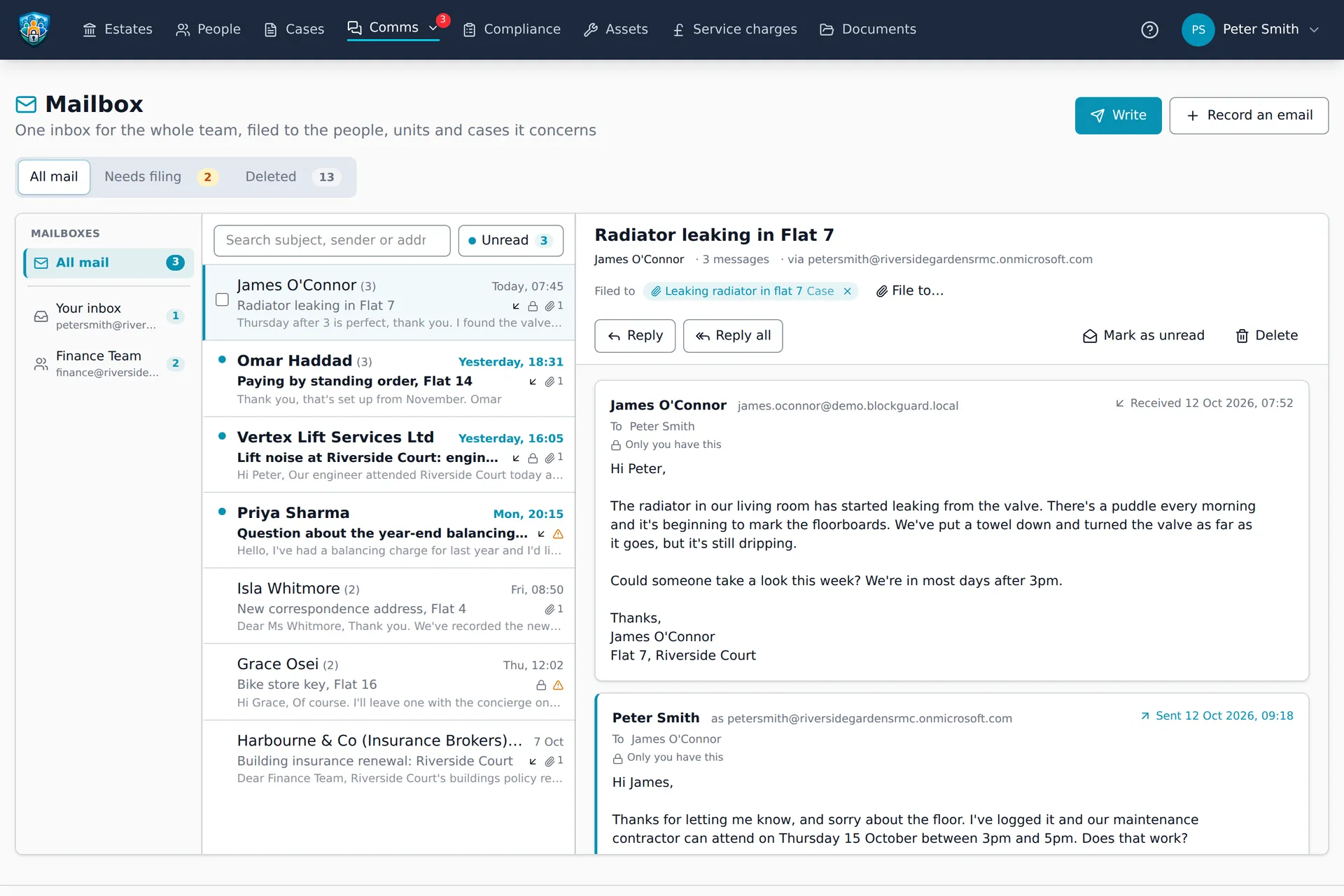This screenshot has height=896, width=1344.
Task: Toggle the Unread filter
Action: [x=510, y=241]
